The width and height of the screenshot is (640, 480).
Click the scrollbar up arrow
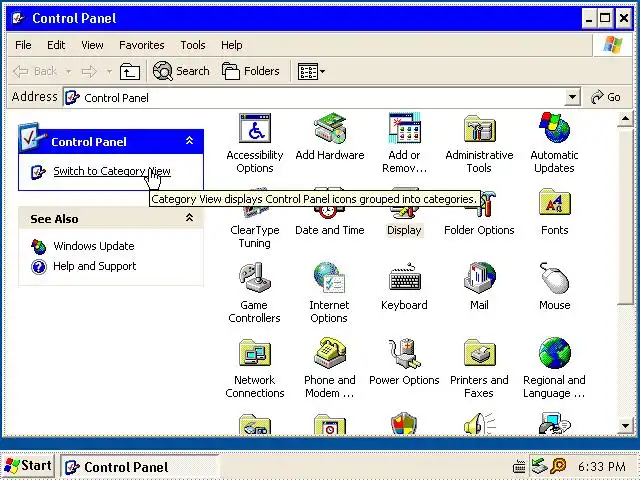coord(625,119)
